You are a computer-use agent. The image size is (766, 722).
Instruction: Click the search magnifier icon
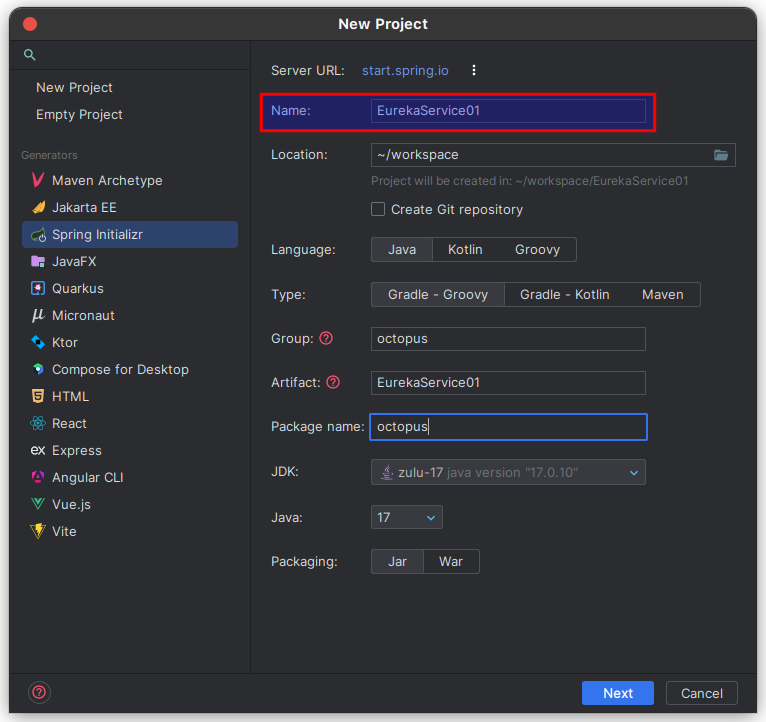tap(30, 55)
